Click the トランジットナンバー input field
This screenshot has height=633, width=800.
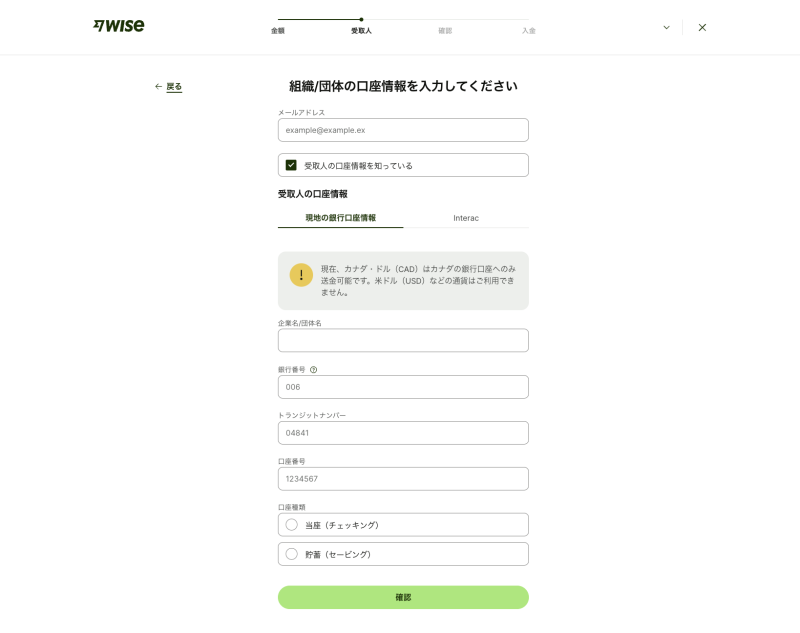403,433
